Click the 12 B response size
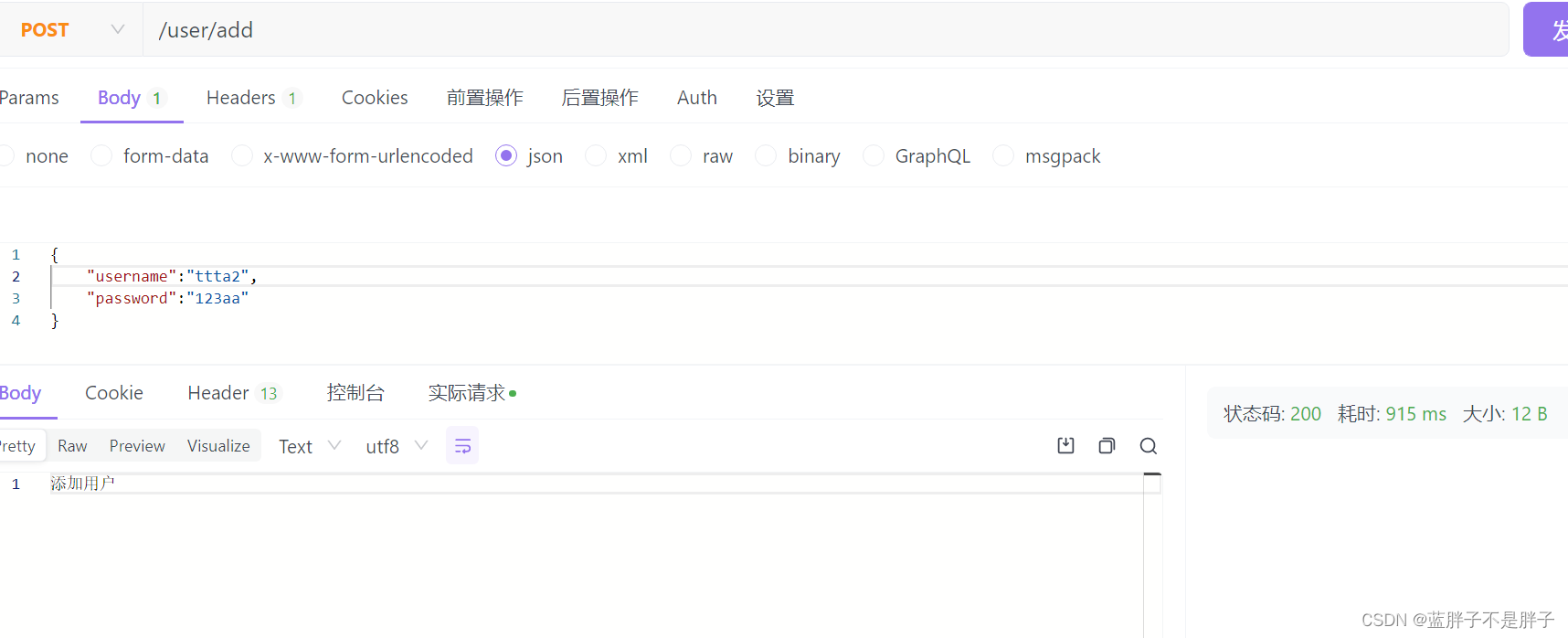 click(x=1530, y=414)
